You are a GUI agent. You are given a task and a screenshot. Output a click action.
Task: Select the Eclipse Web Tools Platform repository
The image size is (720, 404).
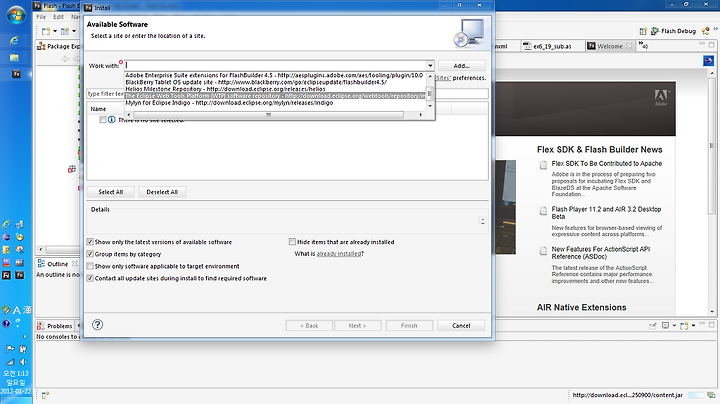pos(276,96)
